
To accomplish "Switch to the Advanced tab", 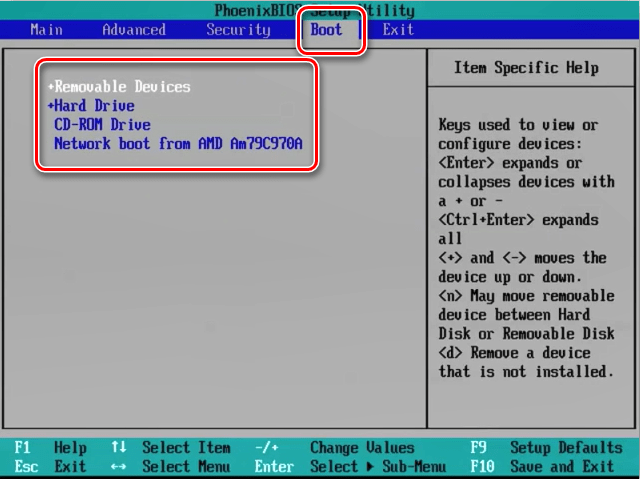I will pos(134,30).
